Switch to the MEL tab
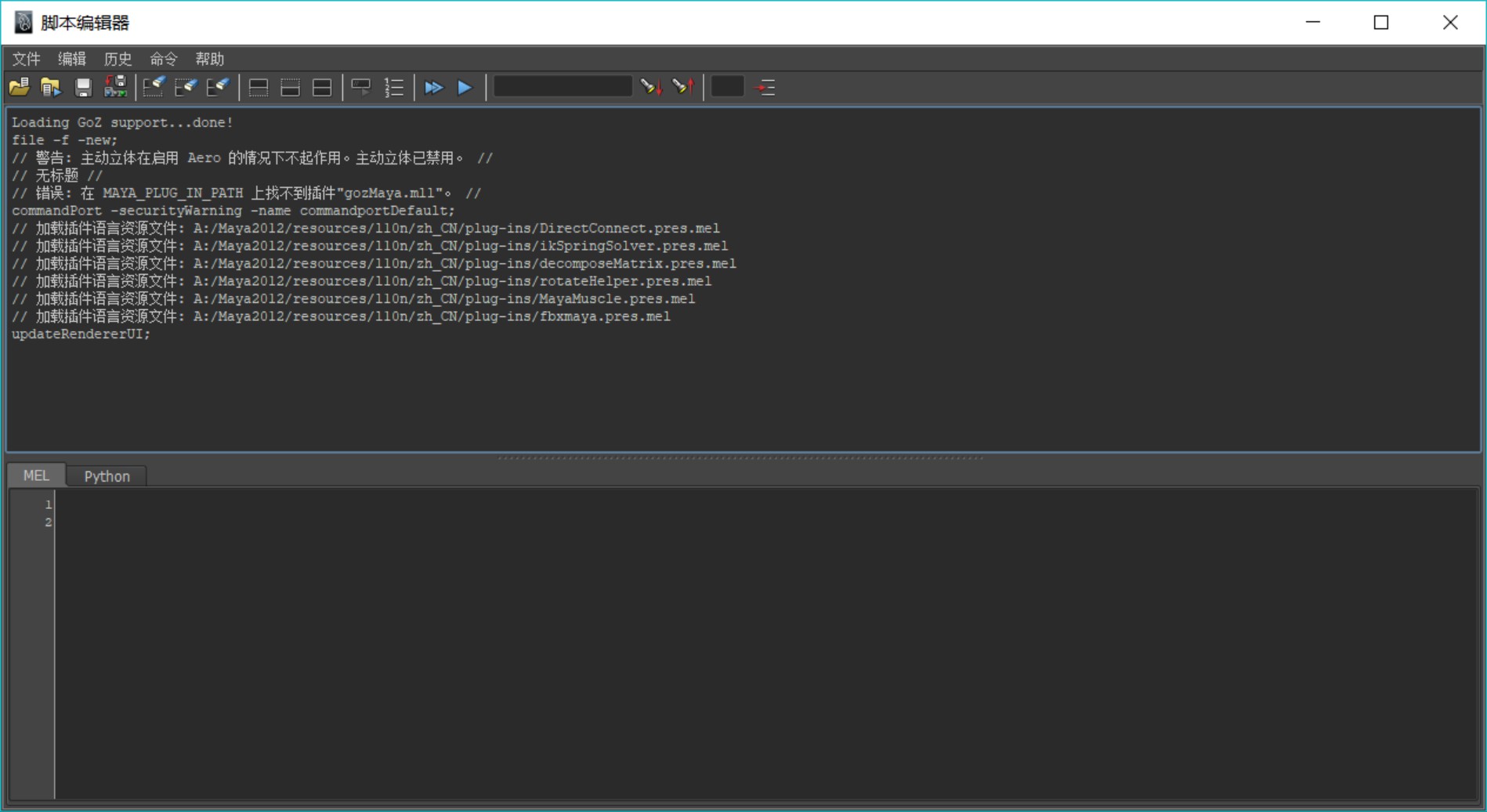 (x=36, y=475)
